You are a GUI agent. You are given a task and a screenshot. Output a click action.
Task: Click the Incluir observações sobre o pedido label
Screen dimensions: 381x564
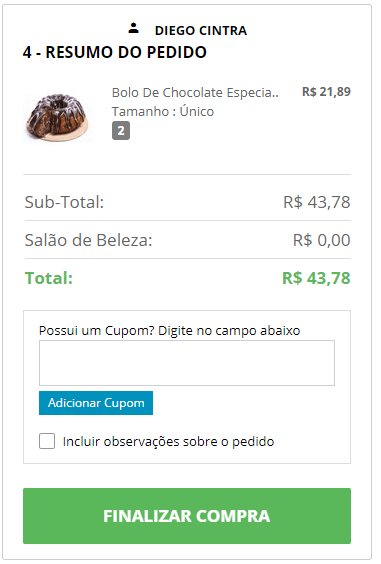[x=168, y=441]
